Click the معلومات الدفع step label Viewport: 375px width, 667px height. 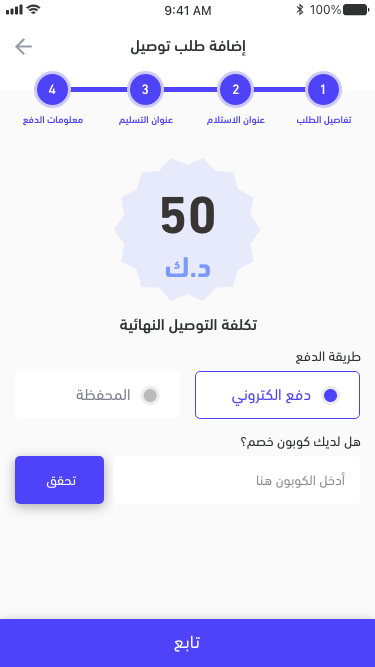(x=53, y=120)
